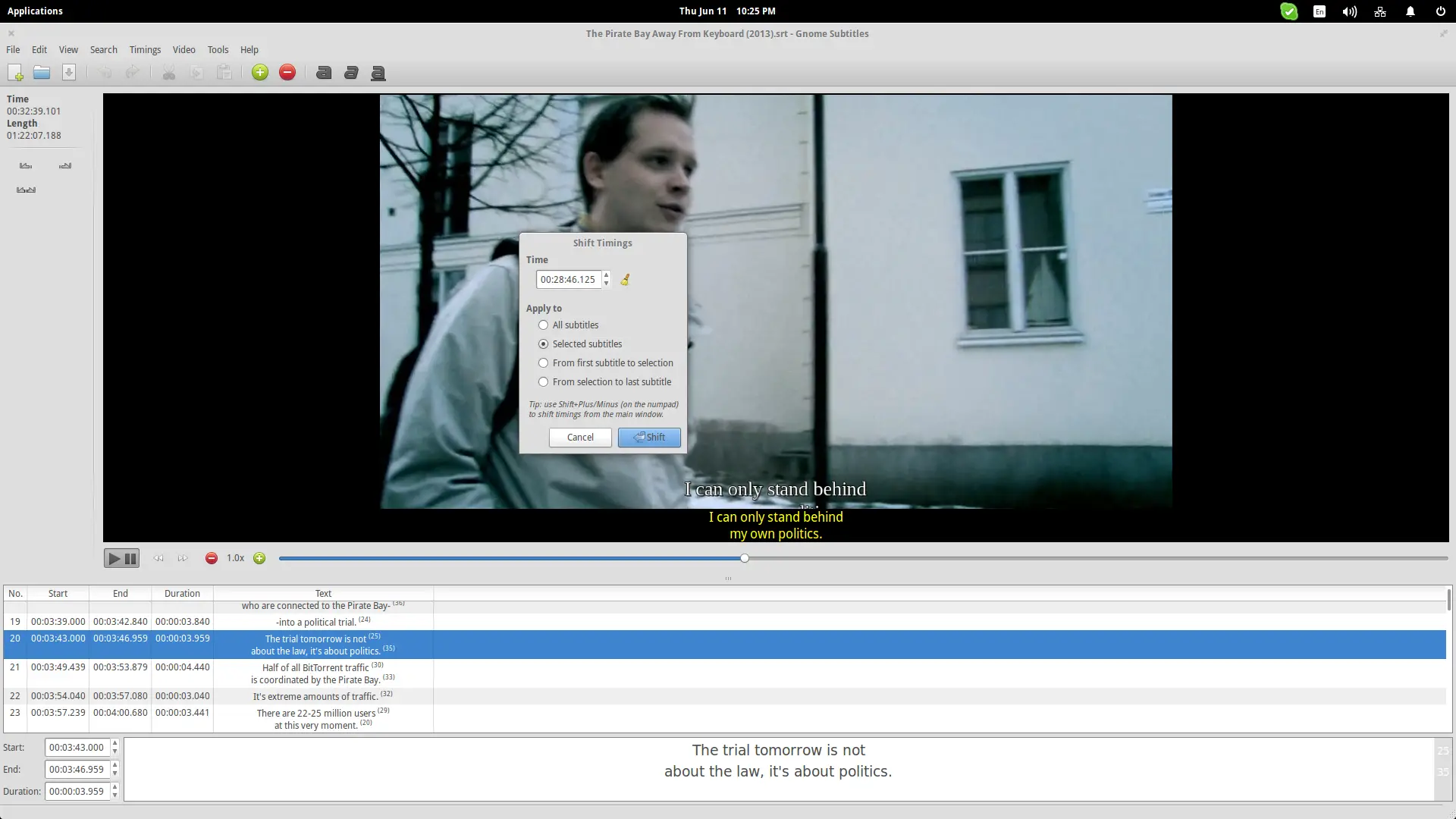
Task: Open network connections indicator
Action: [1380, 11]
